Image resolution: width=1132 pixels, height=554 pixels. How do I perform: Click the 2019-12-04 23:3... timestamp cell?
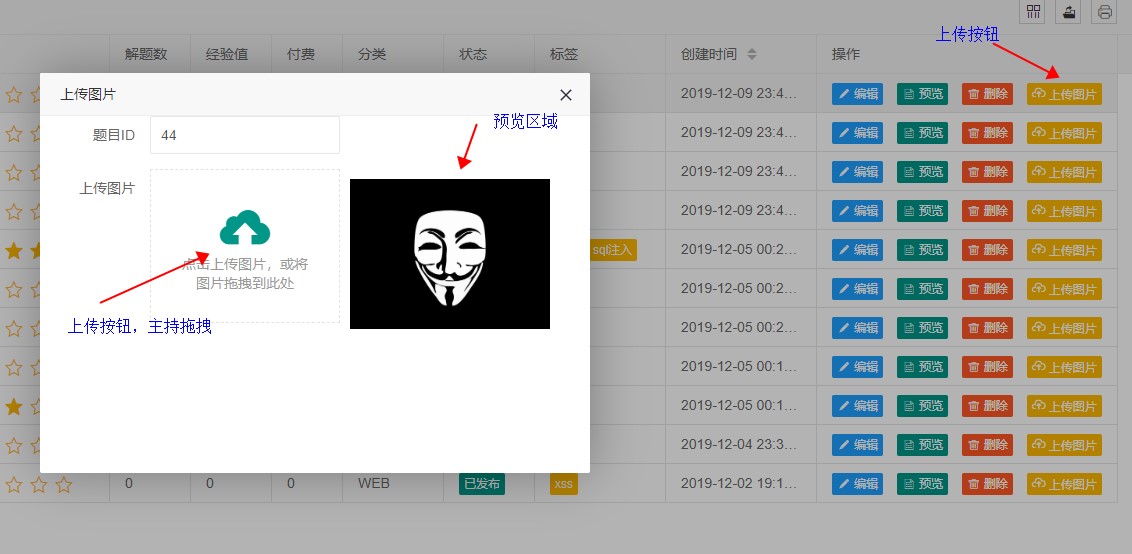739,444
